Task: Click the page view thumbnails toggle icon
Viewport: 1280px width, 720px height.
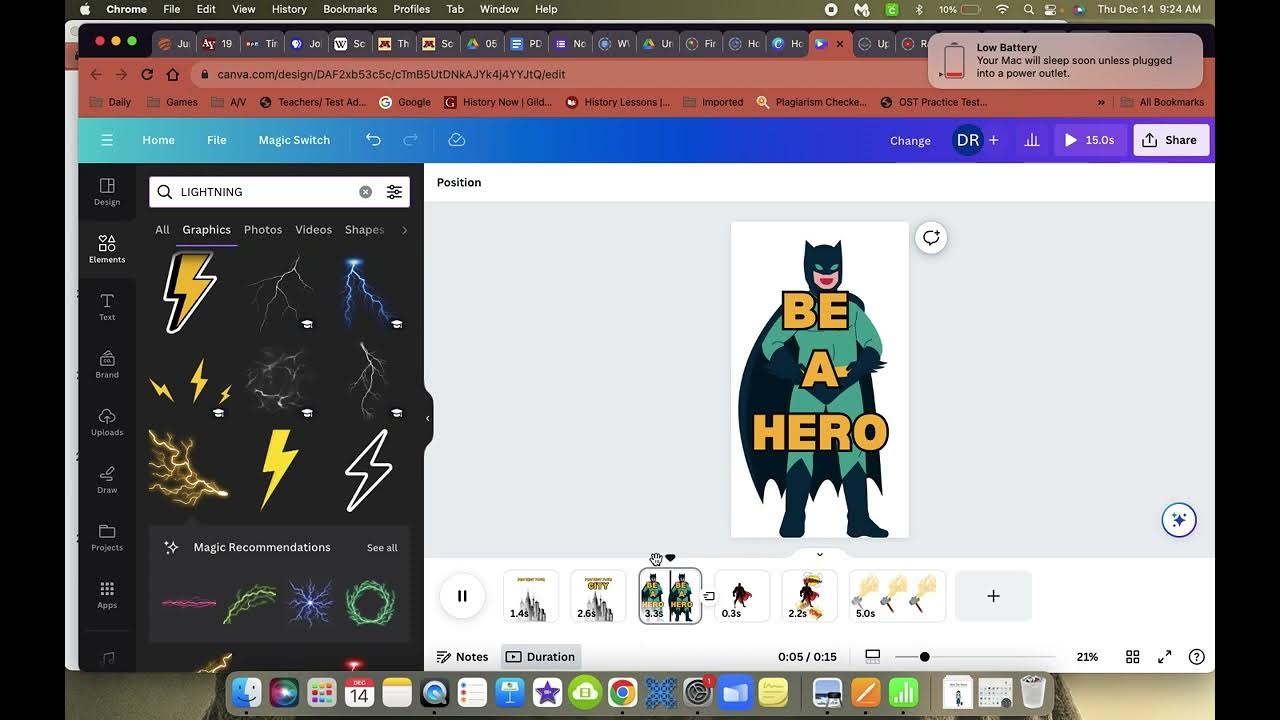Action: tap(872, 657)
